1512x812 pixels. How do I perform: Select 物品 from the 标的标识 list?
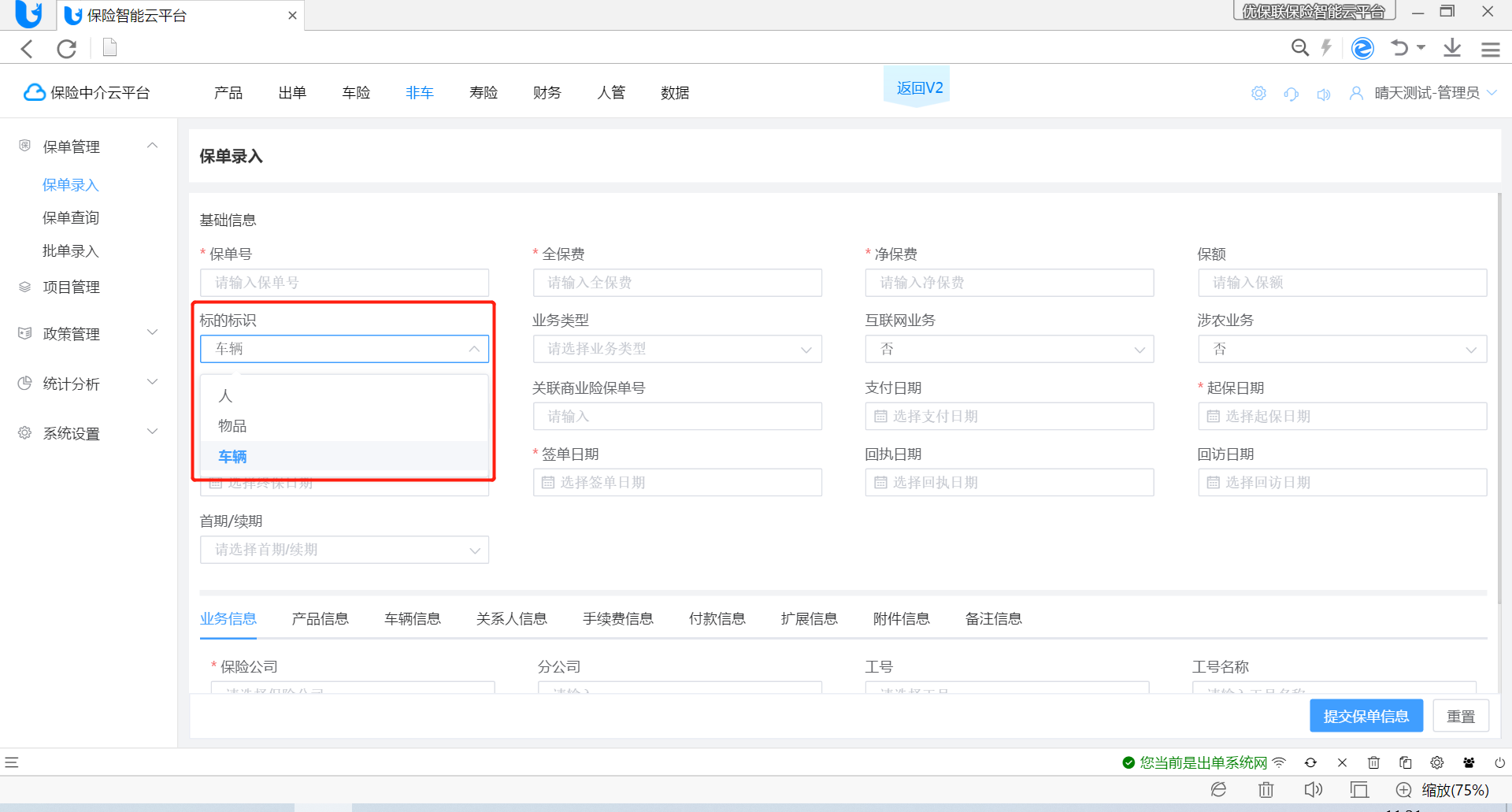[x=345, y=426]
